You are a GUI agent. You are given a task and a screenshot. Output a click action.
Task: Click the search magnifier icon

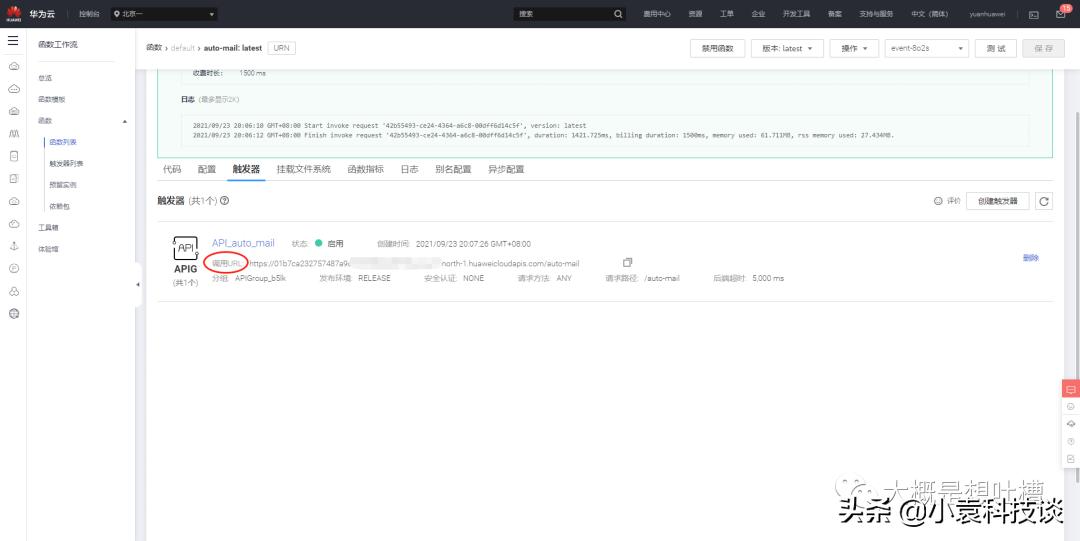click(618, 14)
